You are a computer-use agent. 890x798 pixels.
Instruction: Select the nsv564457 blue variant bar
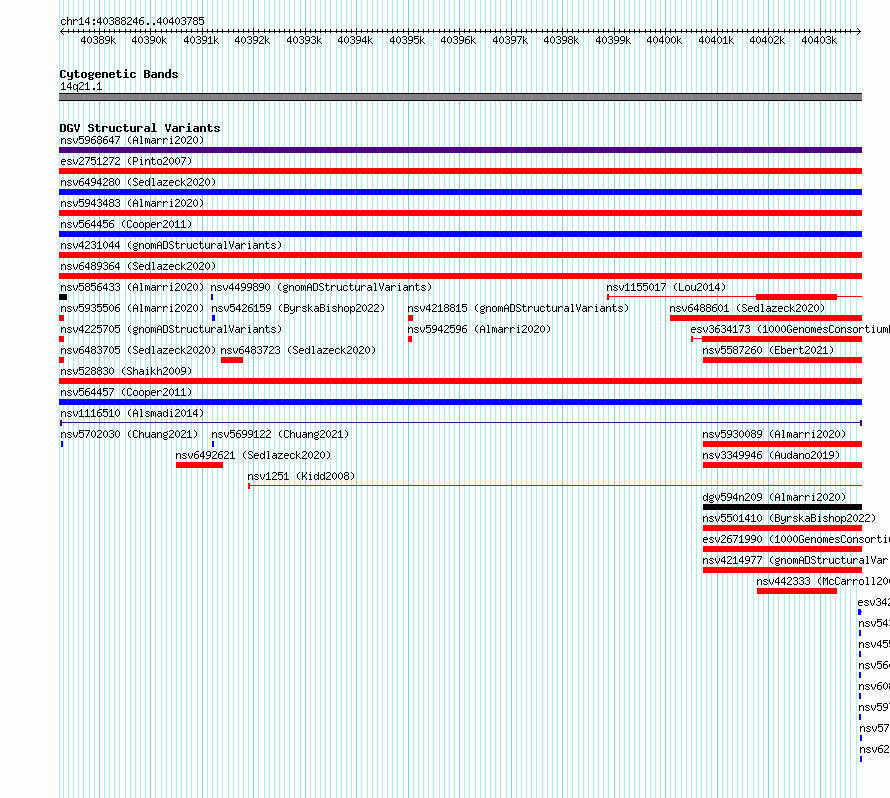click(x=460, y=402)
